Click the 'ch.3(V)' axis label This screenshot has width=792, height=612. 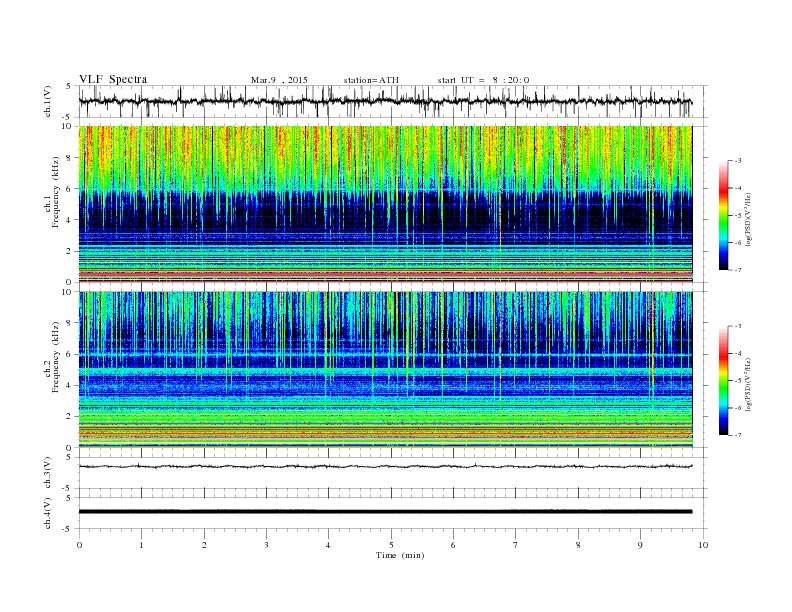48,473
